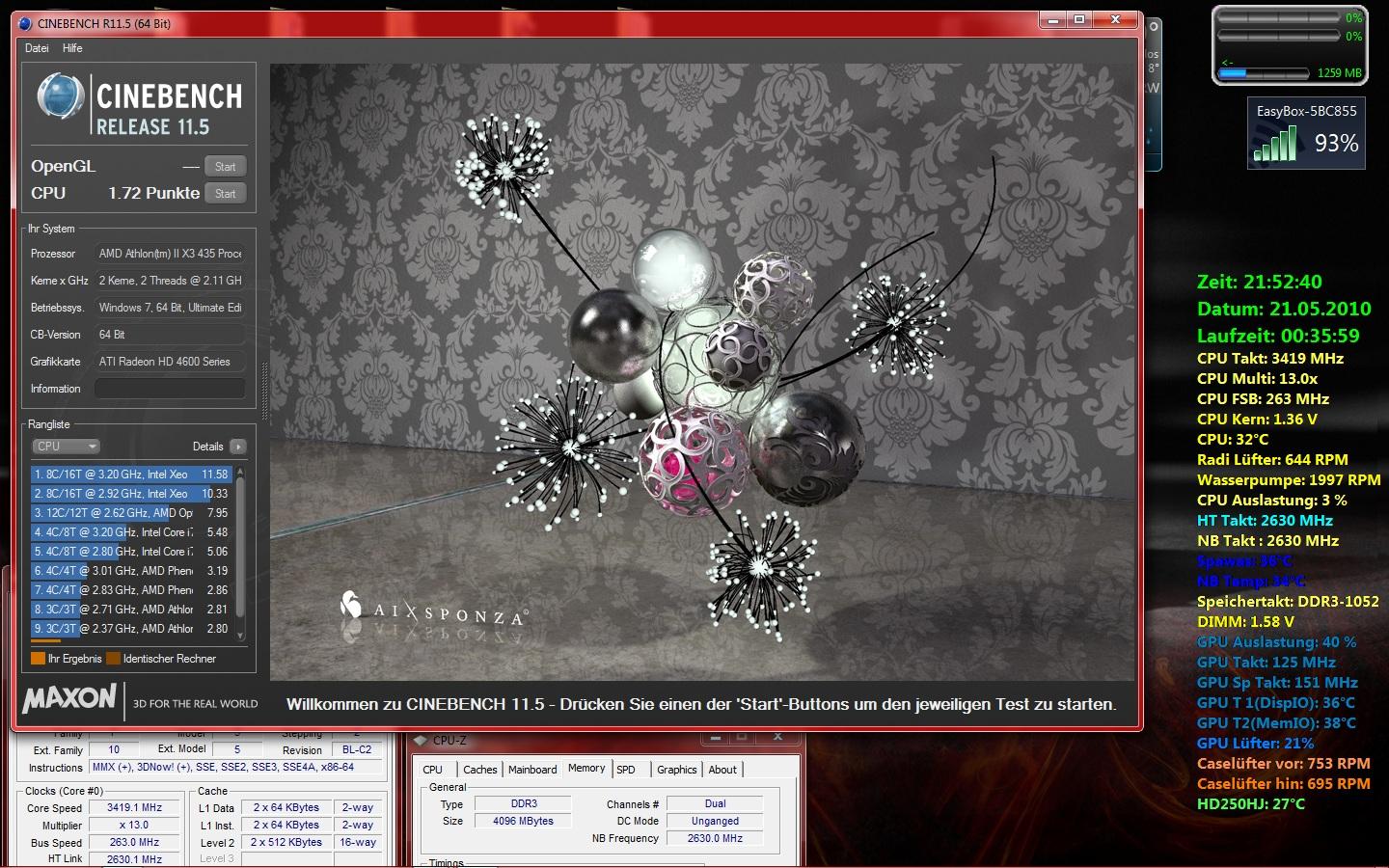Click the orange Ihr Ergebnis swatch

[39, 659]
